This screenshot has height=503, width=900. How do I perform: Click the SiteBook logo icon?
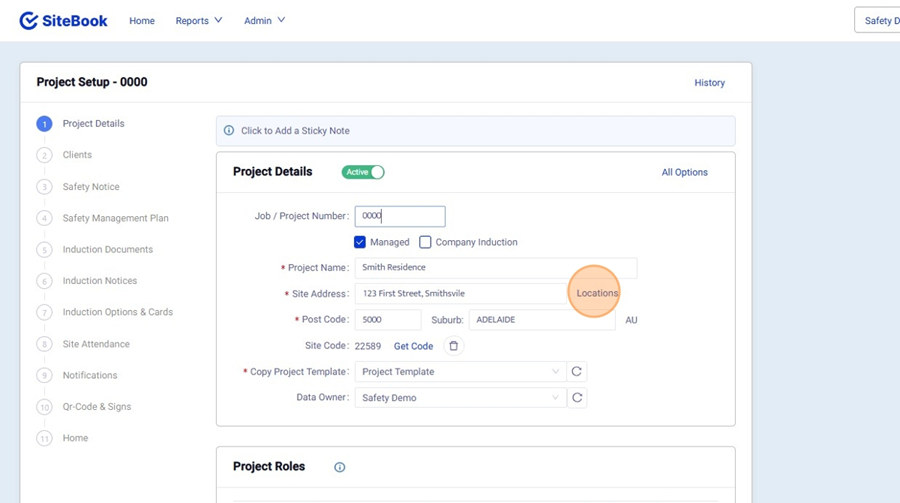coord(29,21)
